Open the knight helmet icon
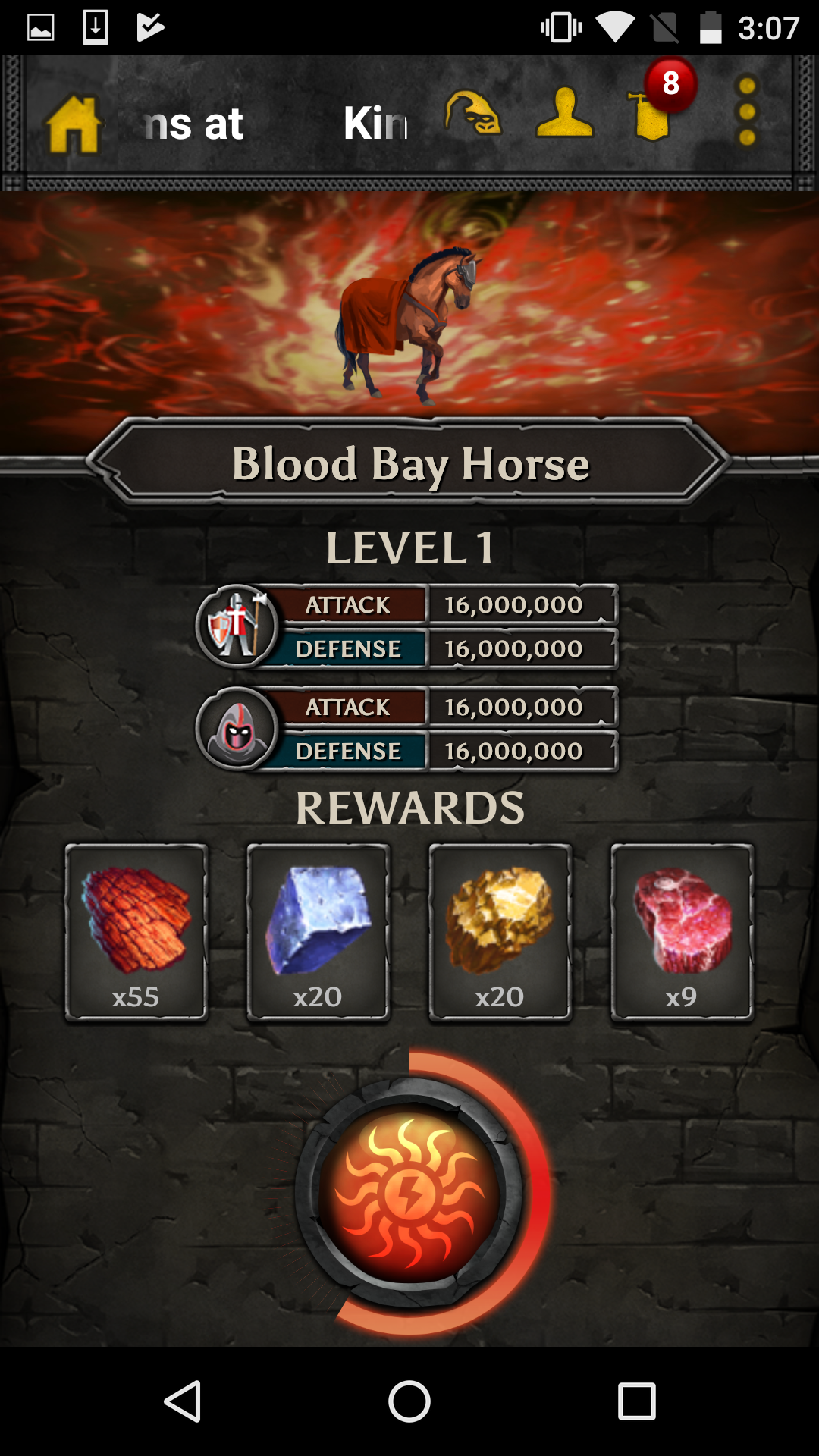 tap(473, 114)
